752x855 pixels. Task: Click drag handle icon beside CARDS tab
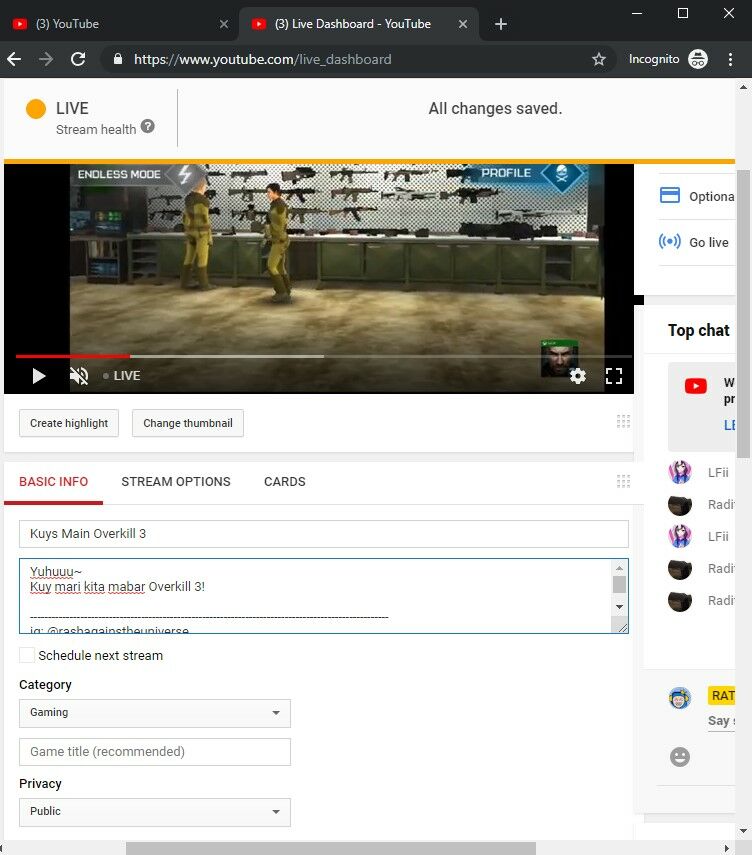623,481
